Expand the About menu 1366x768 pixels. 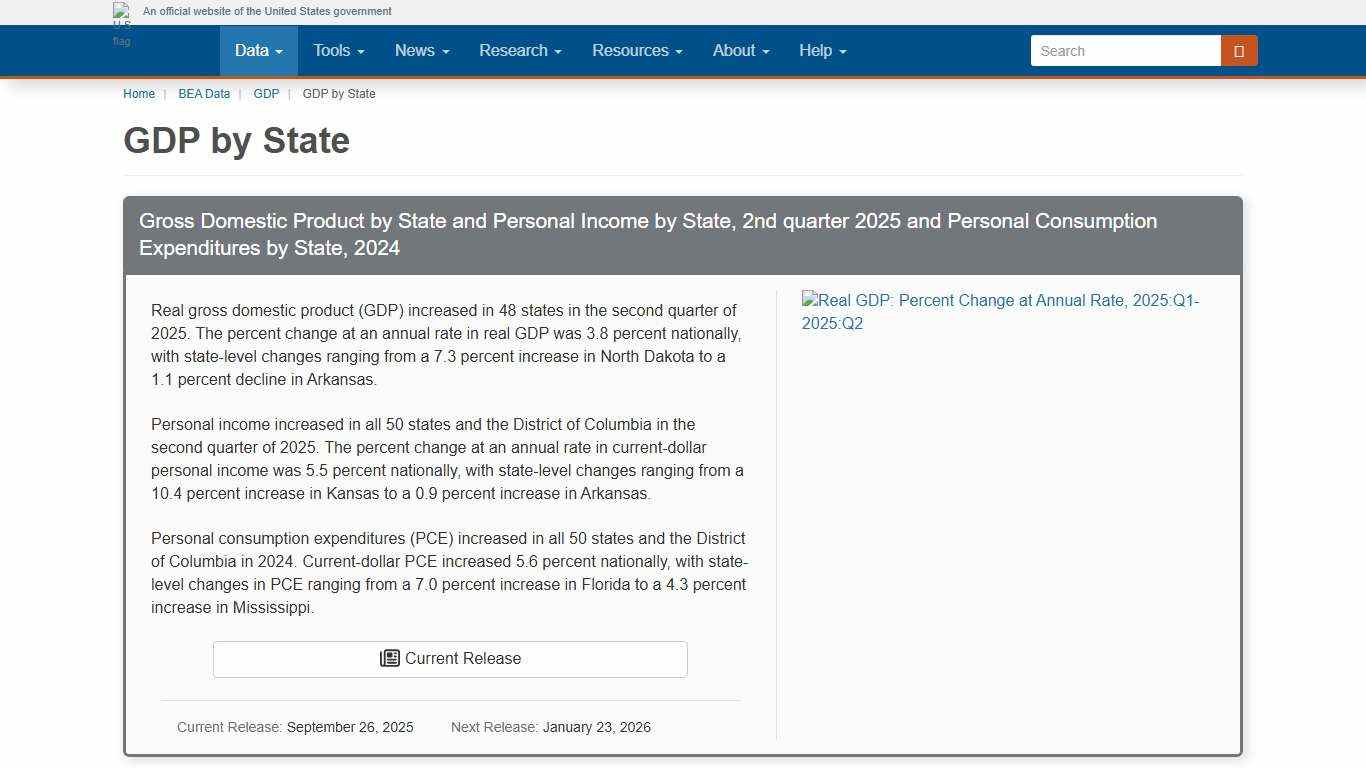point(740,51)
